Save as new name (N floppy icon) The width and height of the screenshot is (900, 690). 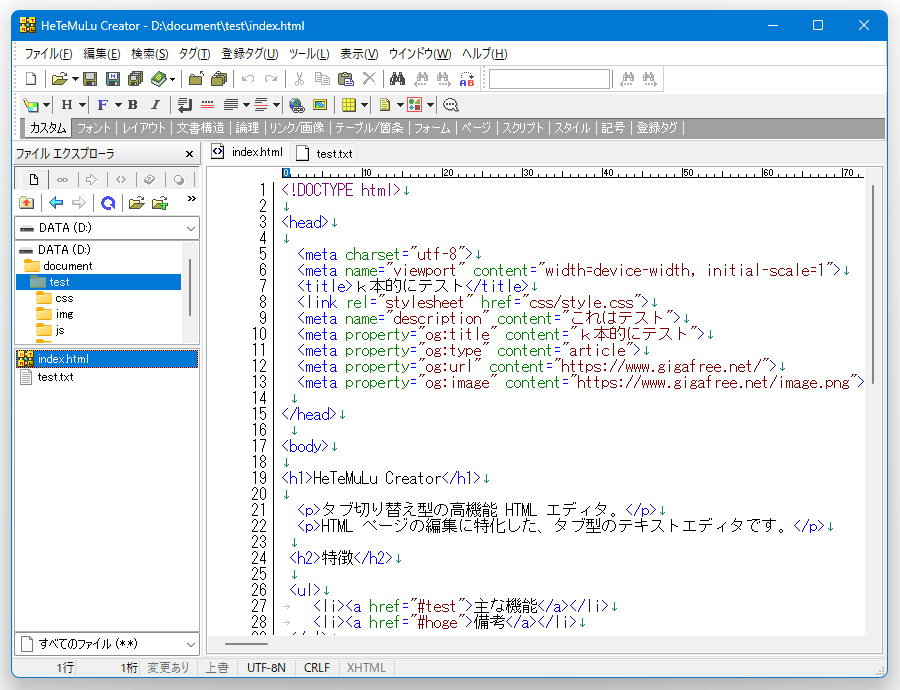112,79
